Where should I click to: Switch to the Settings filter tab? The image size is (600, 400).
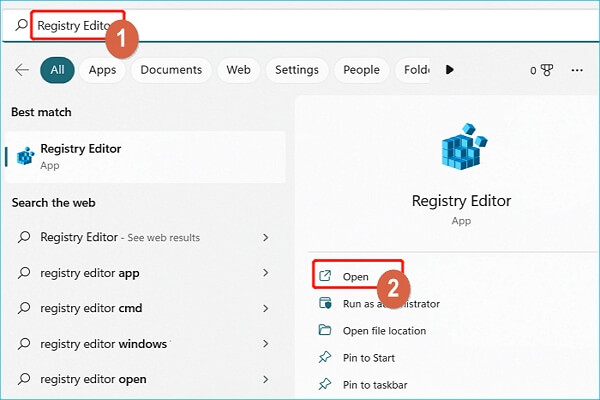tap(297, 70)
